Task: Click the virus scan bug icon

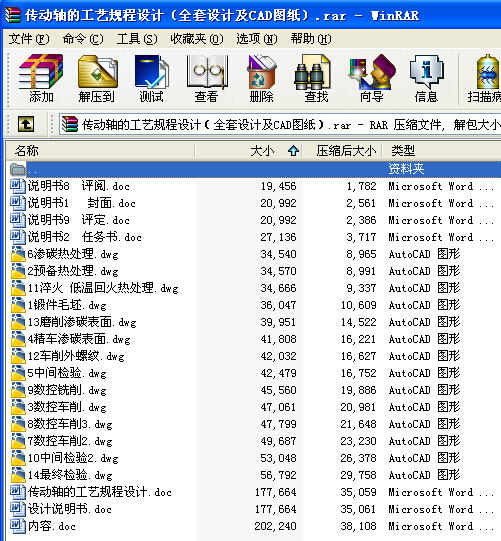Action: (x=487, y=72)
